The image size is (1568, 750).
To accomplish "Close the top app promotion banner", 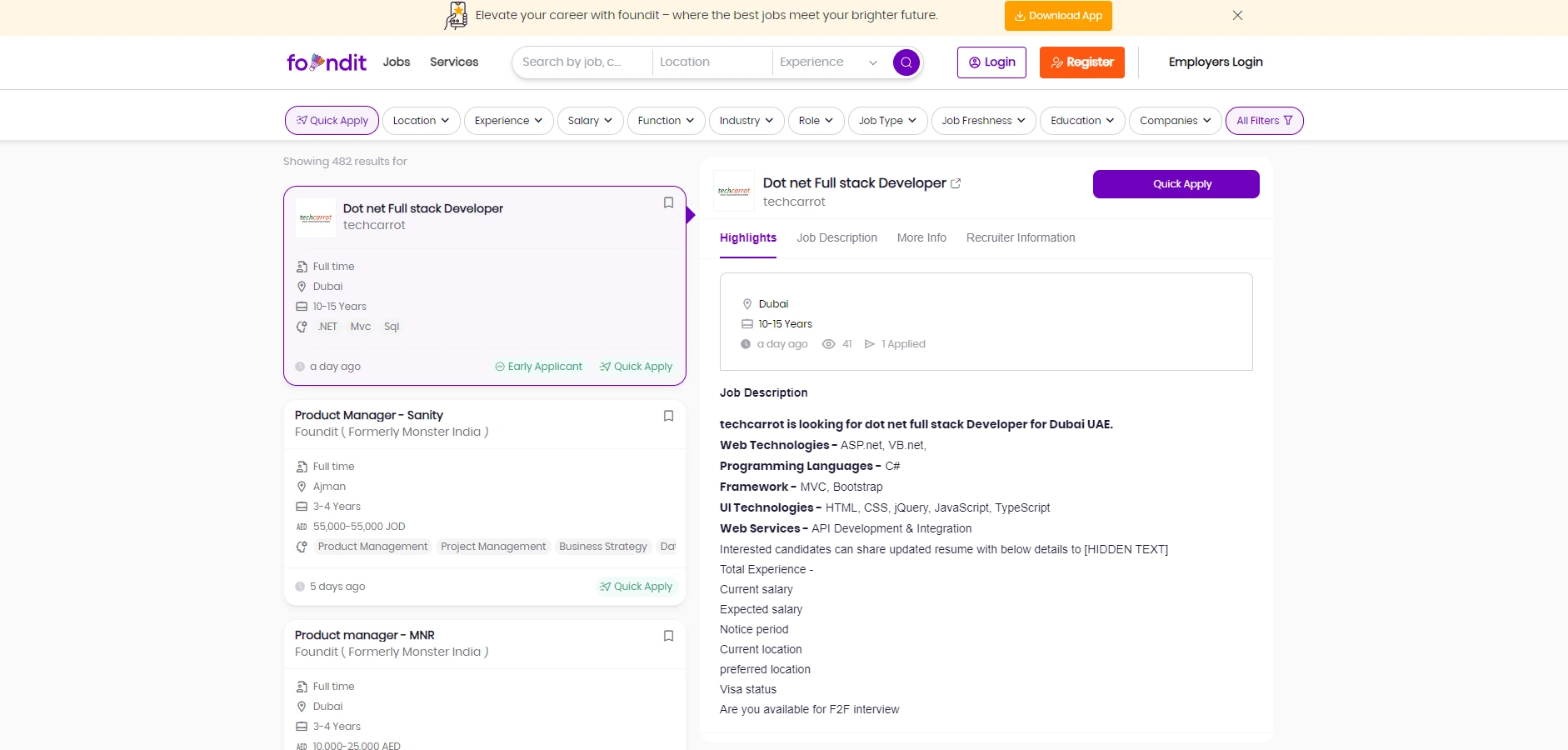I will click(x=1238, y=15).
